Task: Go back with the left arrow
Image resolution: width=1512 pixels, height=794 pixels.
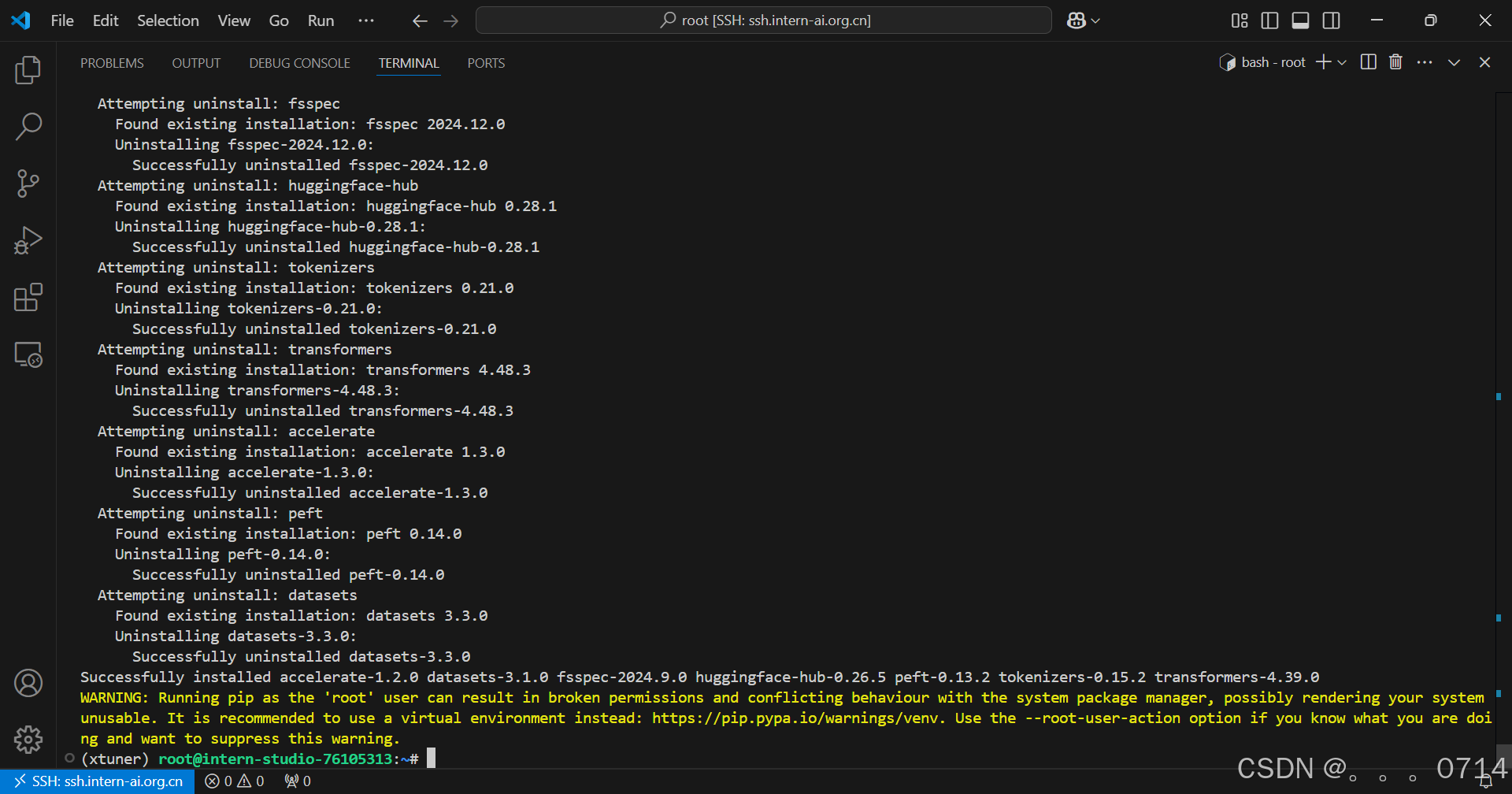Action: pyautogui.click(x=420, y=21)
